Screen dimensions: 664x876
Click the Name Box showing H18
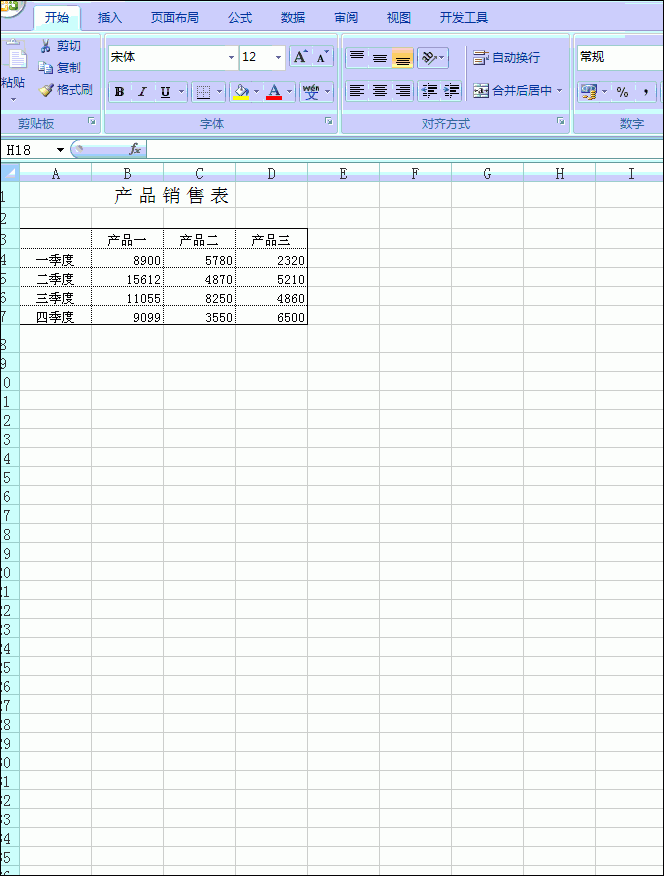tap(28, 150)
